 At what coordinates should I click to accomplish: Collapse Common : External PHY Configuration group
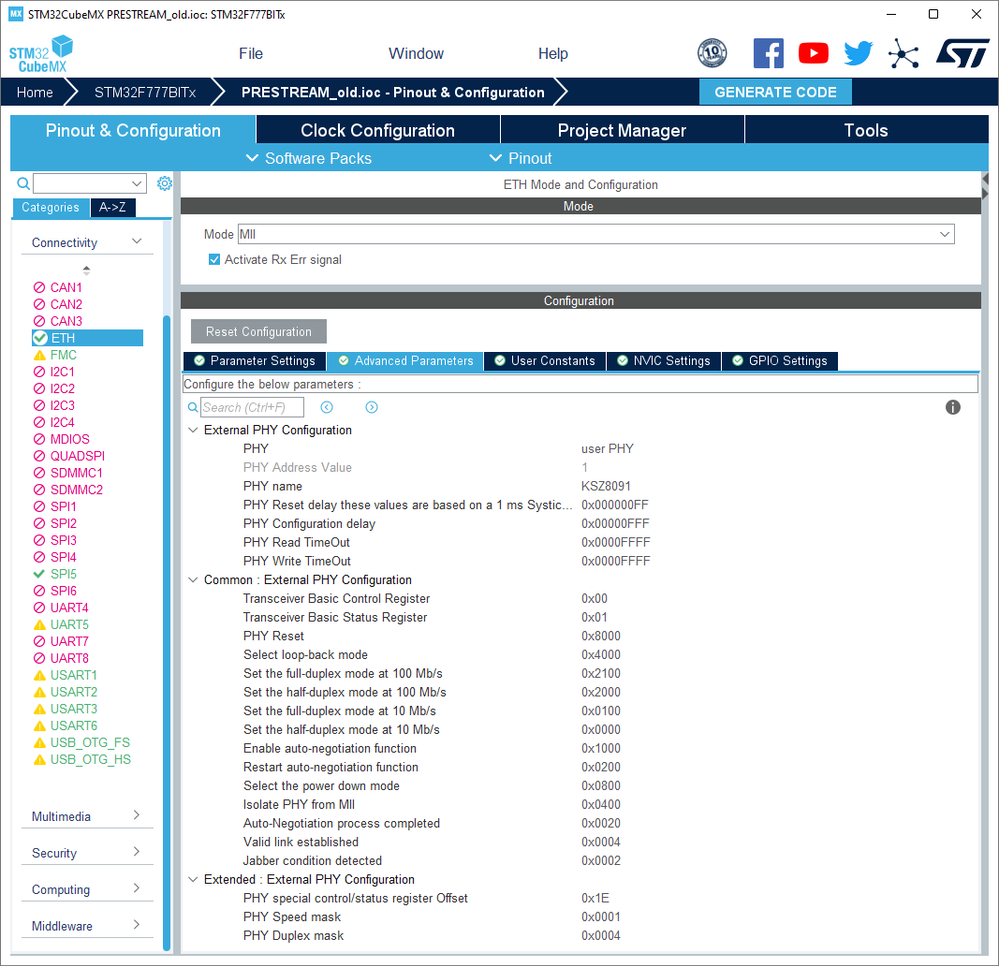192,580
